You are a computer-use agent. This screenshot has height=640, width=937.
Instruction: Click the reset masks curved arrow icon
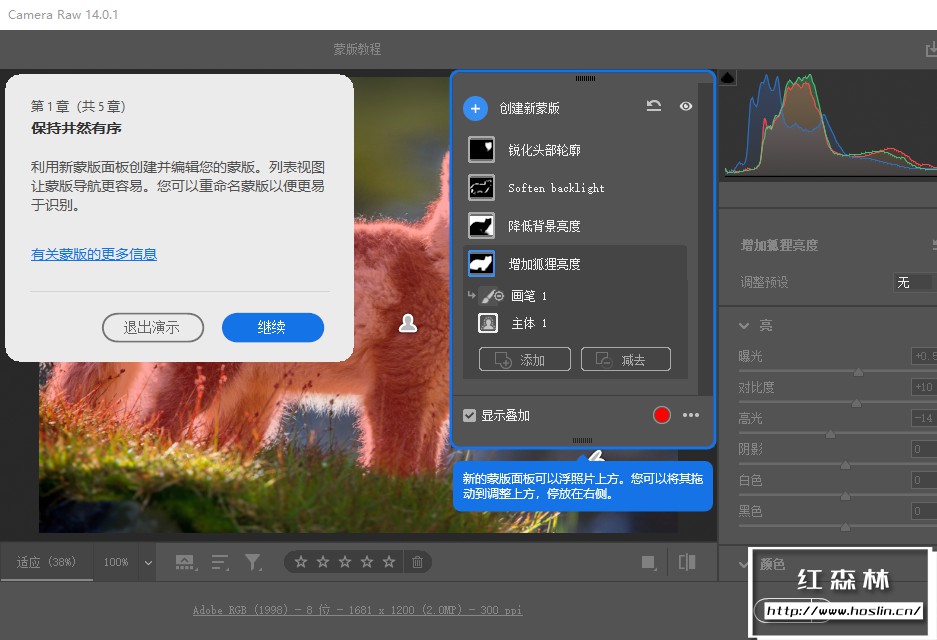[654, 106]
